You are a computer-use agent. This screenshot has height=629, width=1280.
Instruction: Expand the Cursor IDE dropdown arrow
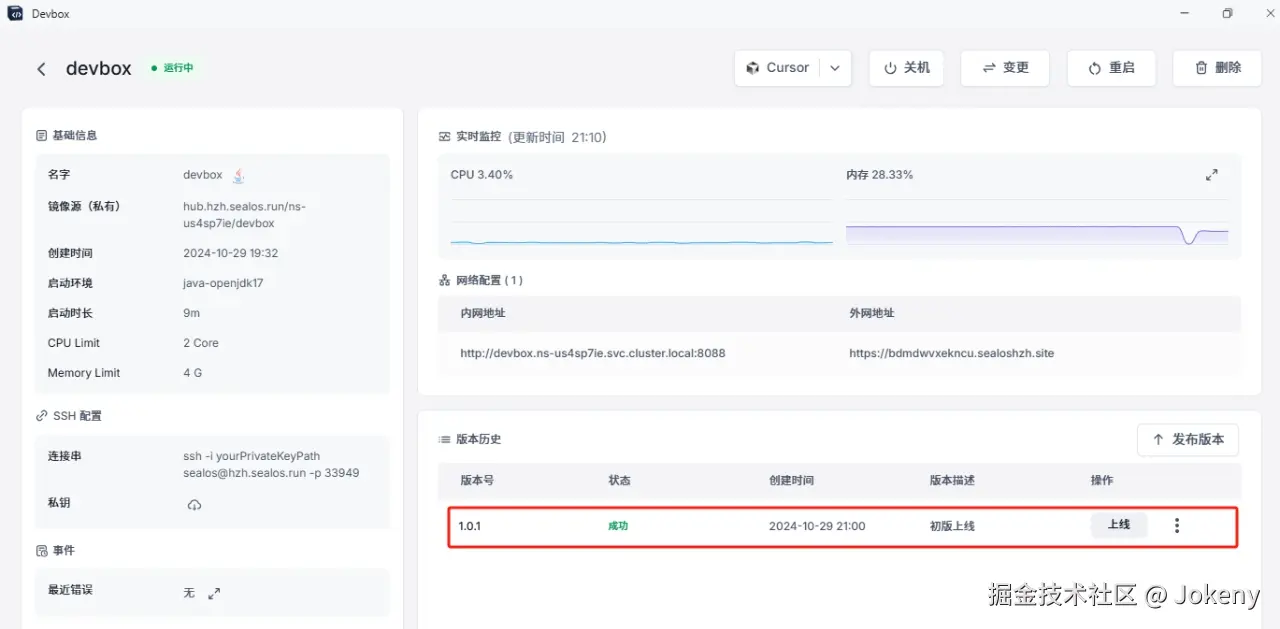pyautogui.click(x=835, y=68)
